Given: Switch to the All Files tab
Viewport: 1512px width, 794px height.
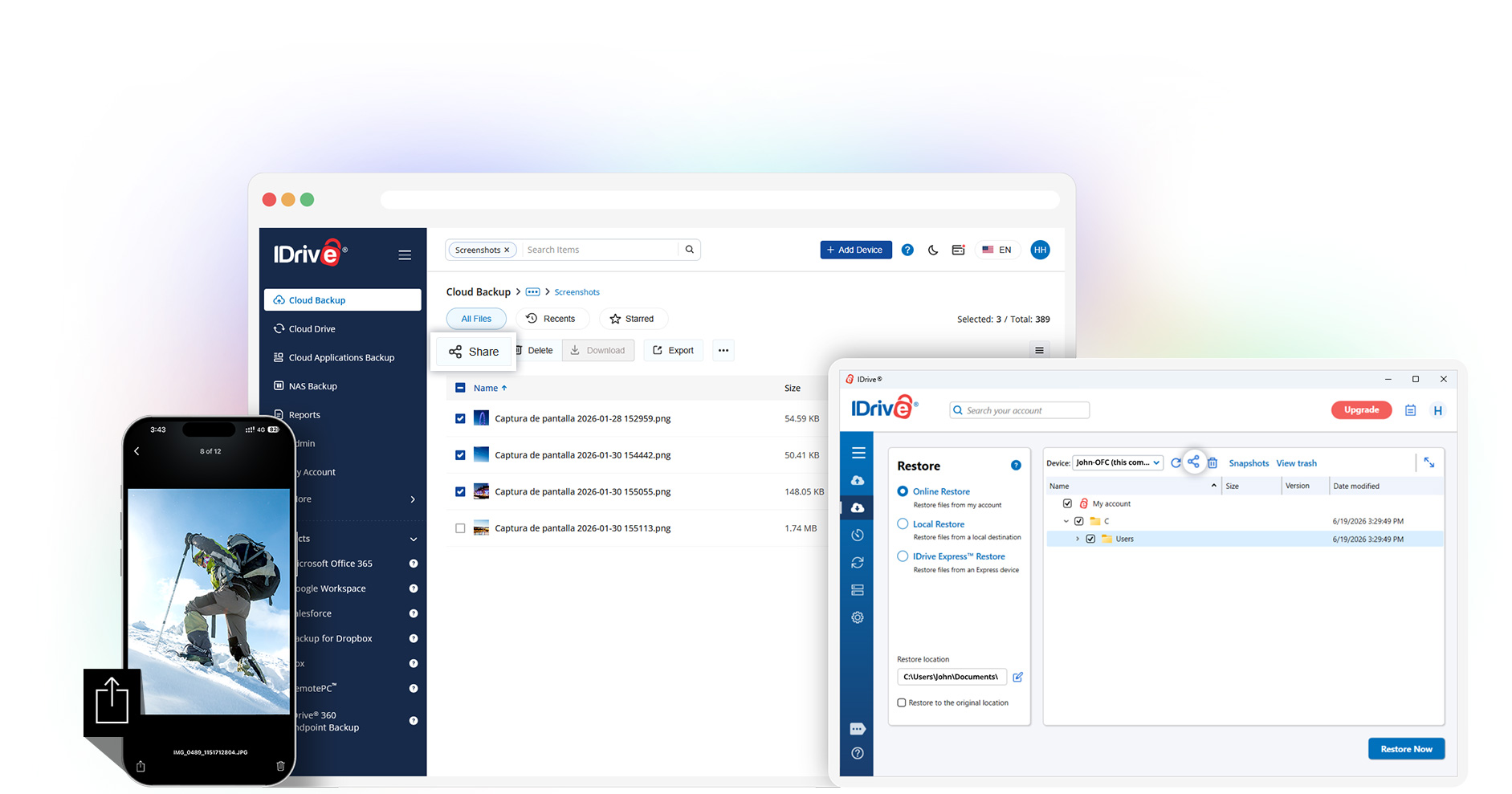Looking at the screenshot, I should (476, 319).
